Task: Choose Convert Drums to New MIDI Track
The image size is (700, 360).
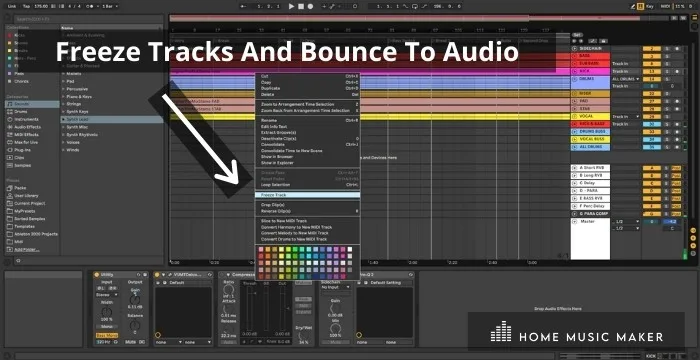Action: (307, 239)
